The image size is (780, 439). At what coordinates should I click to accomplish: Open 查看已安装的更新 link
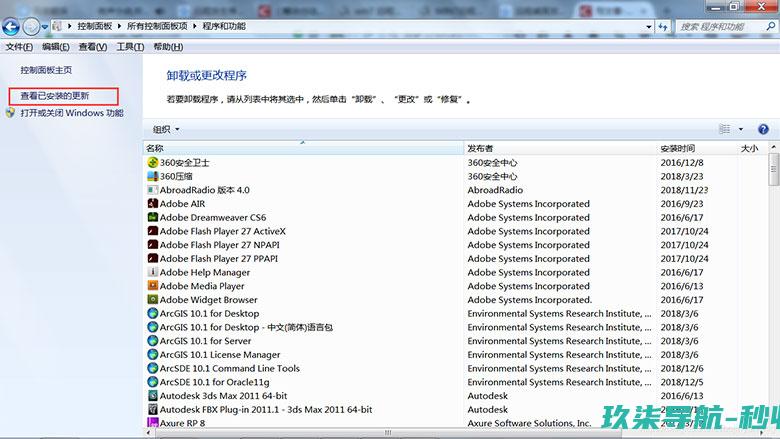55,96
